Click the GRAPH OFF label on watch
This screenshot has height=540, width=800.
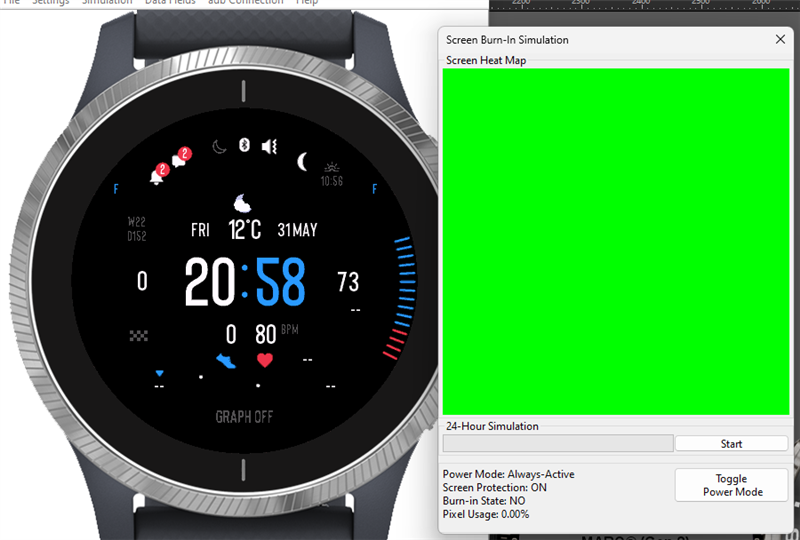click(244, 417)
